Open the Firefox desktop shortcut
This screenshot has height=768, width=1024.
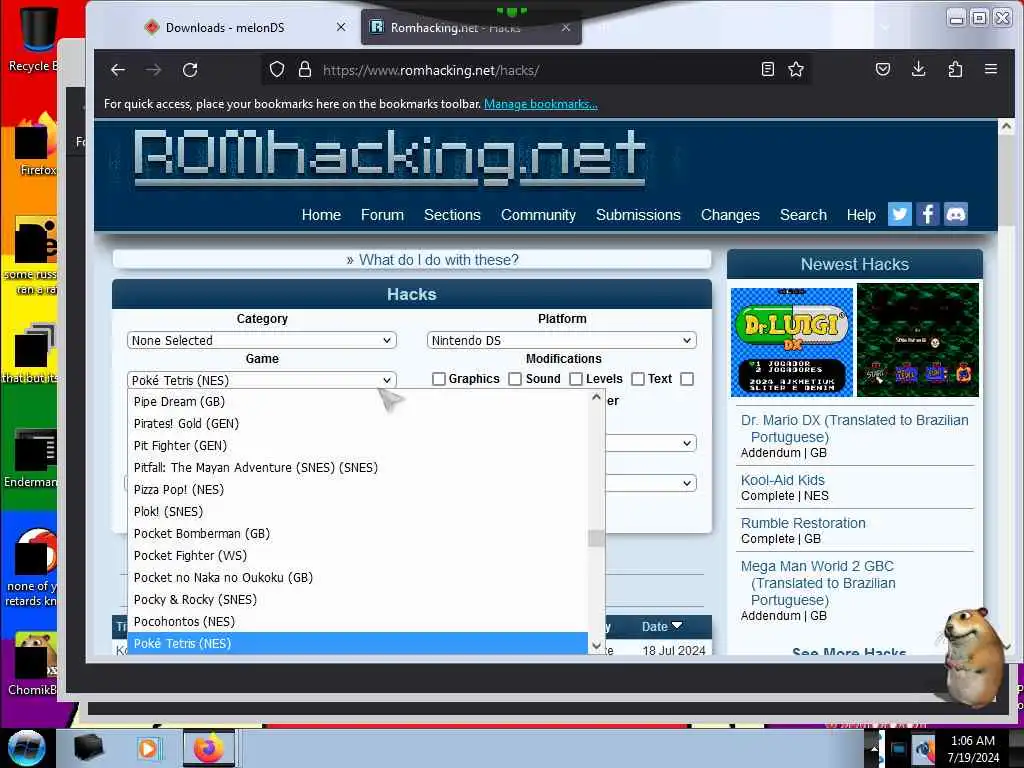click(x=35, y=145)
